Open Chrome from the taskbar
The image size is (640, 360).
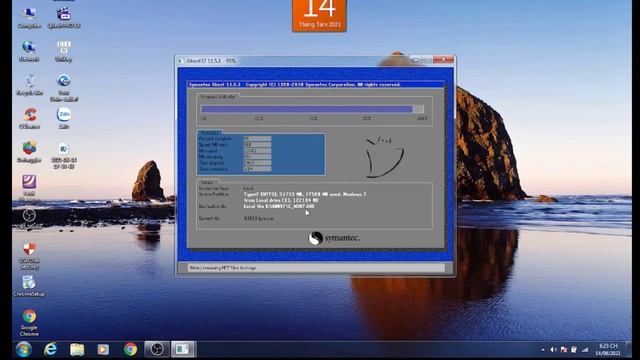pos(130,349)
